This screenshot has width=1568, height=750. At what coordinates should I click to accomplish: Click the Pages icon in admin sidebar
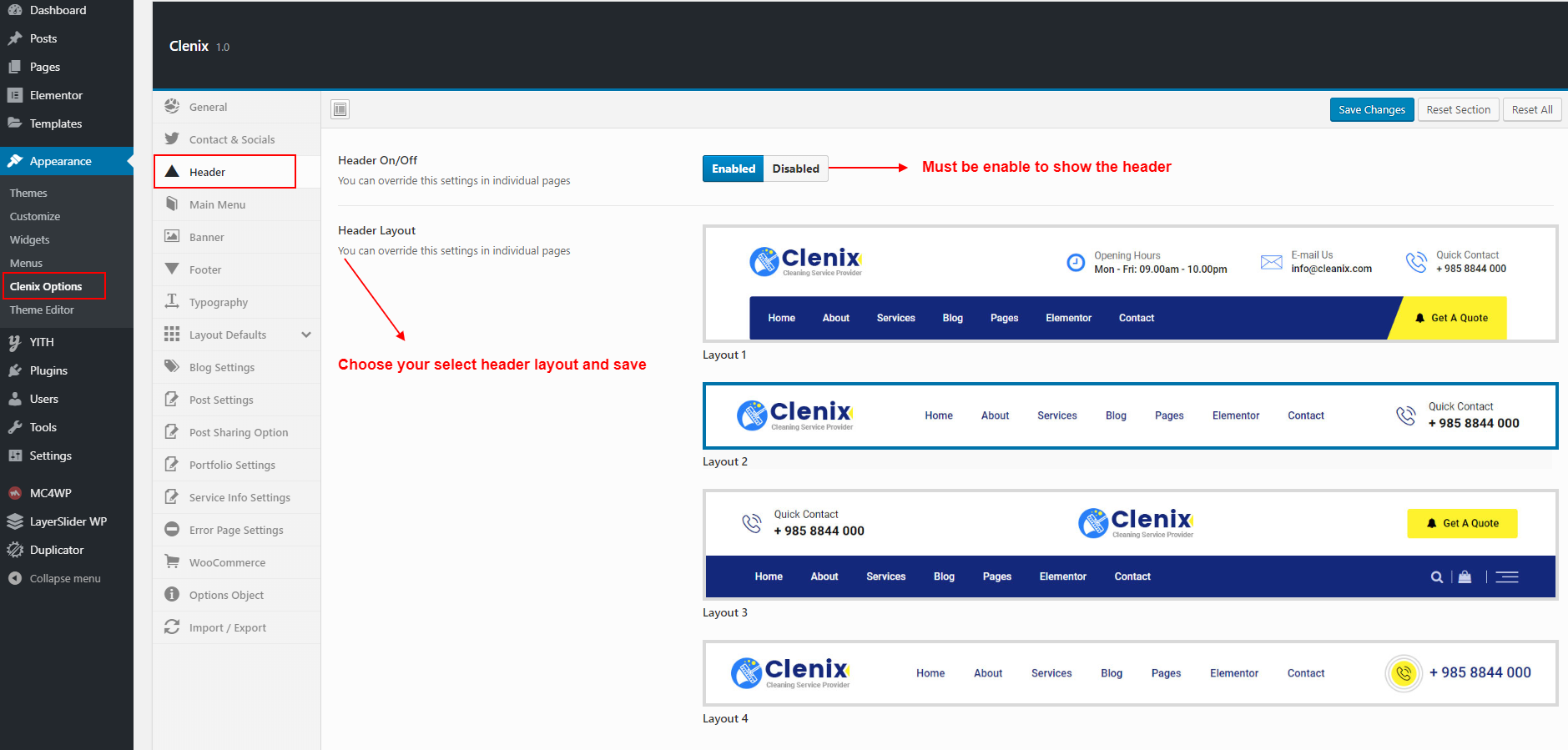pyautogui.click(x=15, y=67)
